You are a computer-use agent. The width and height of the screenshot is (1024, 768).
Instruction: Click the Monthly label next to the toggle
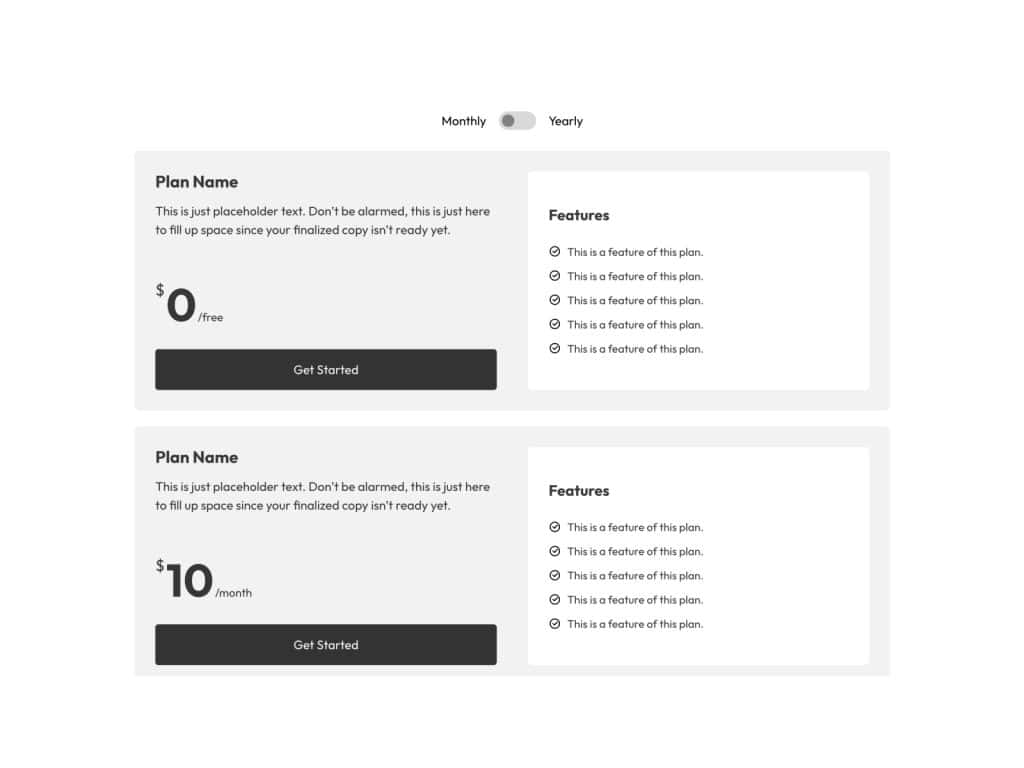click(463, 120)
